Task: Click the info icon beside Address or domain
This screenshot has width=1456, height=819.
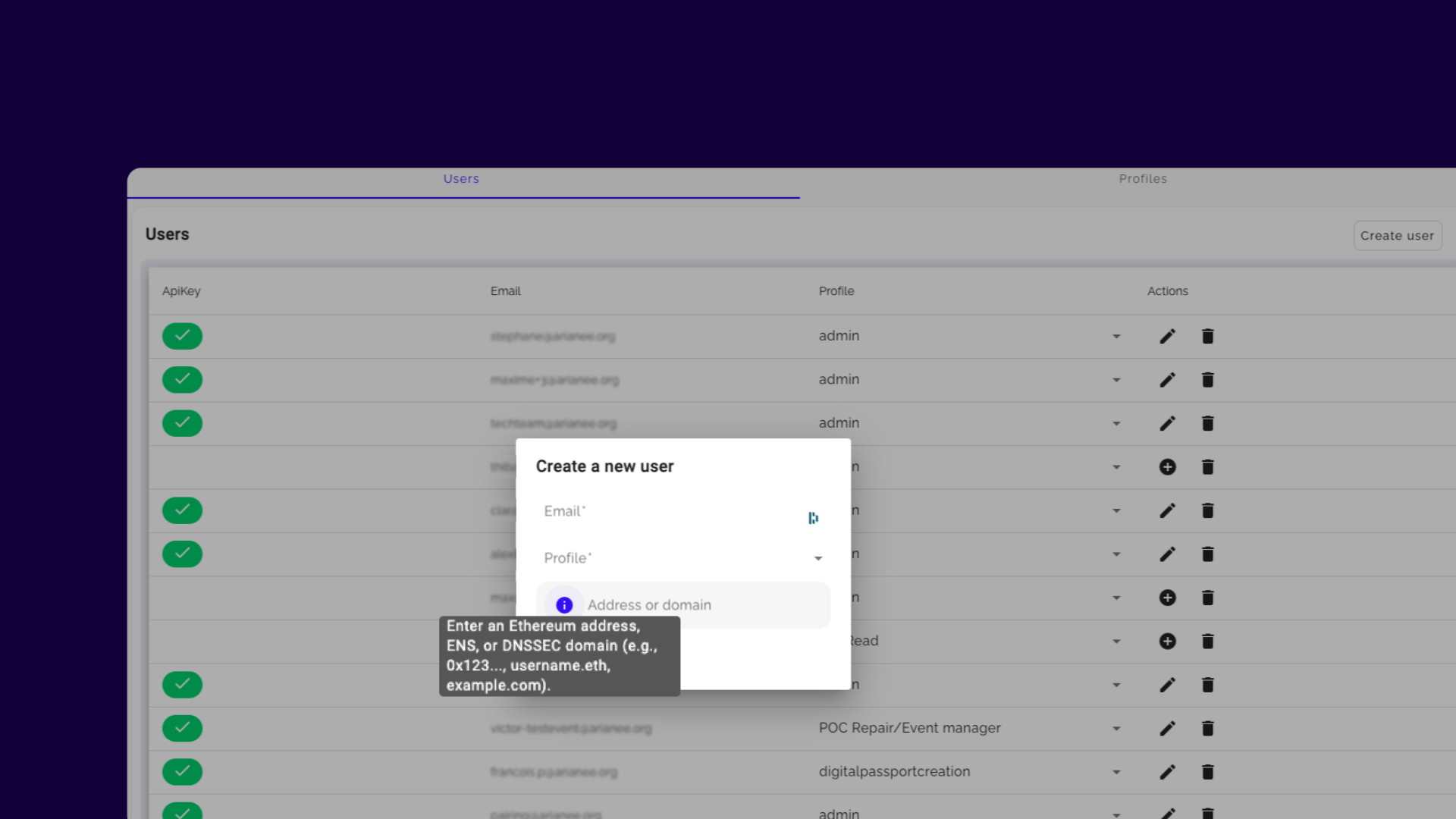Action: click(563, 605)
